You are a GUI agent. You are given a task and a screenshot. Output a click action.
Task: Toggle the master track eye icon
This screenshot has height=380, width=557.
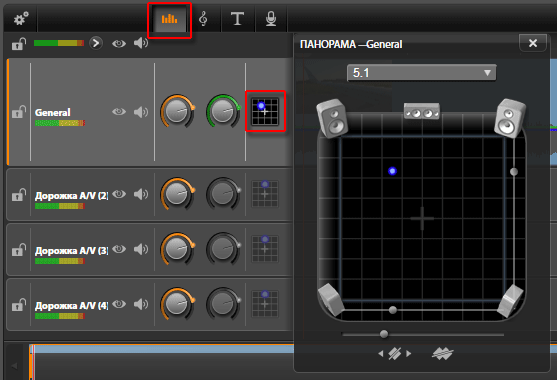(119, 44)
